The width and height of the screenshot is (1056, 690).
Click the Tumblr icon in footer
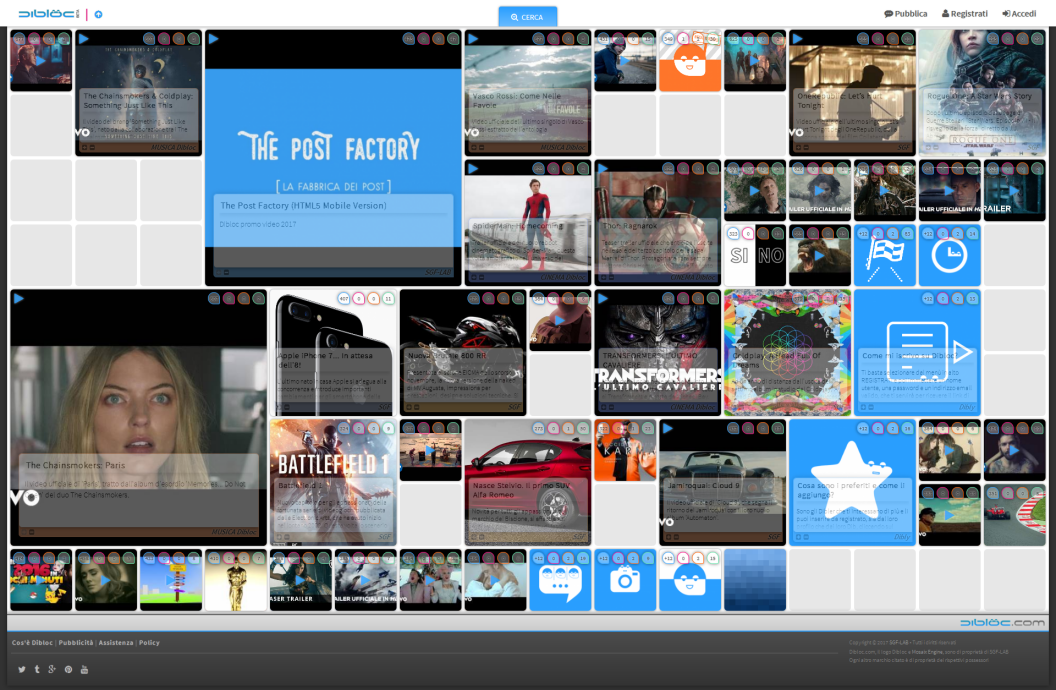(37, 669)
